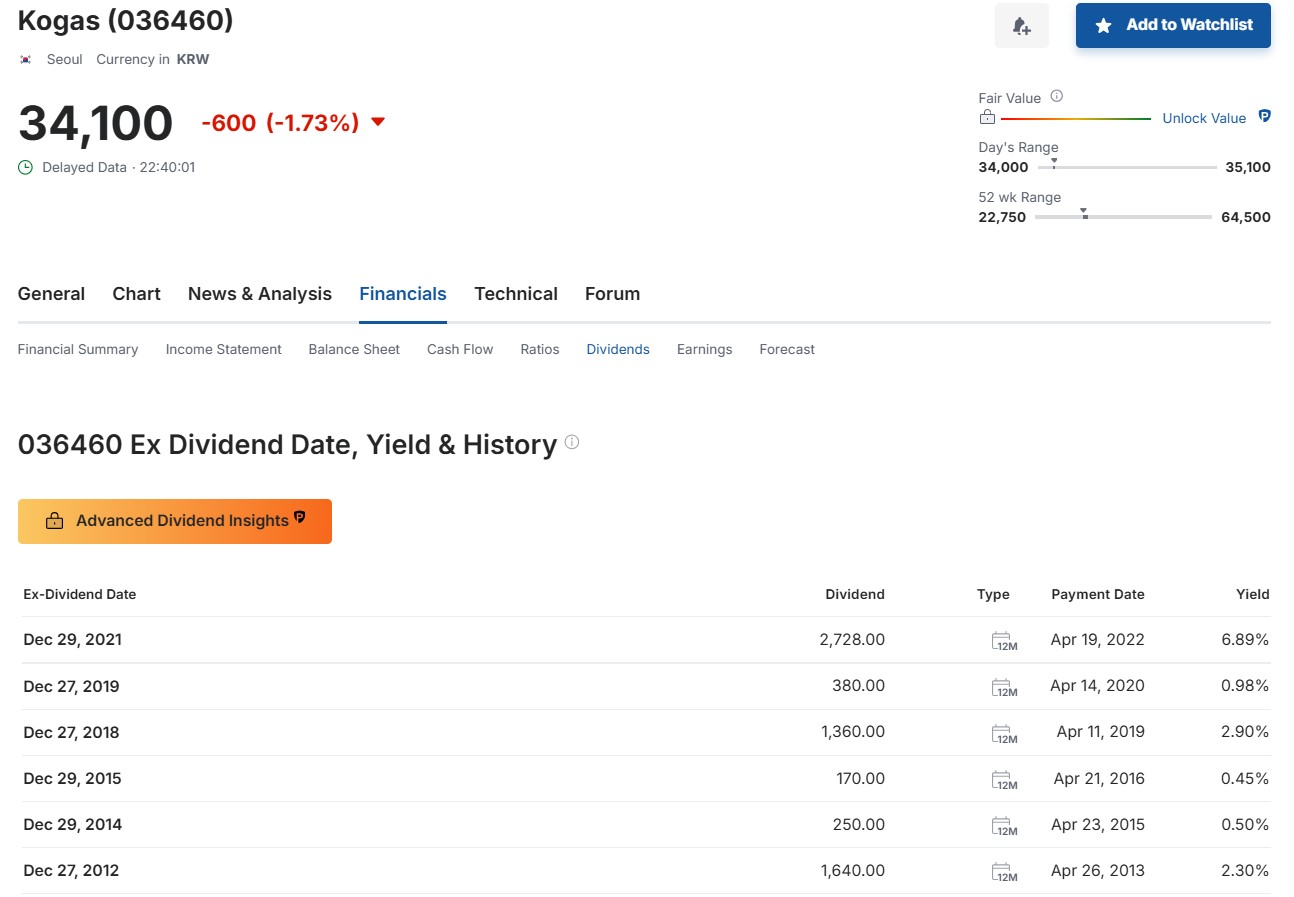1294x897 pixels.
Task: Click the 12M type icon for Dec 27, 2018
Action: tap(1004, 733)
